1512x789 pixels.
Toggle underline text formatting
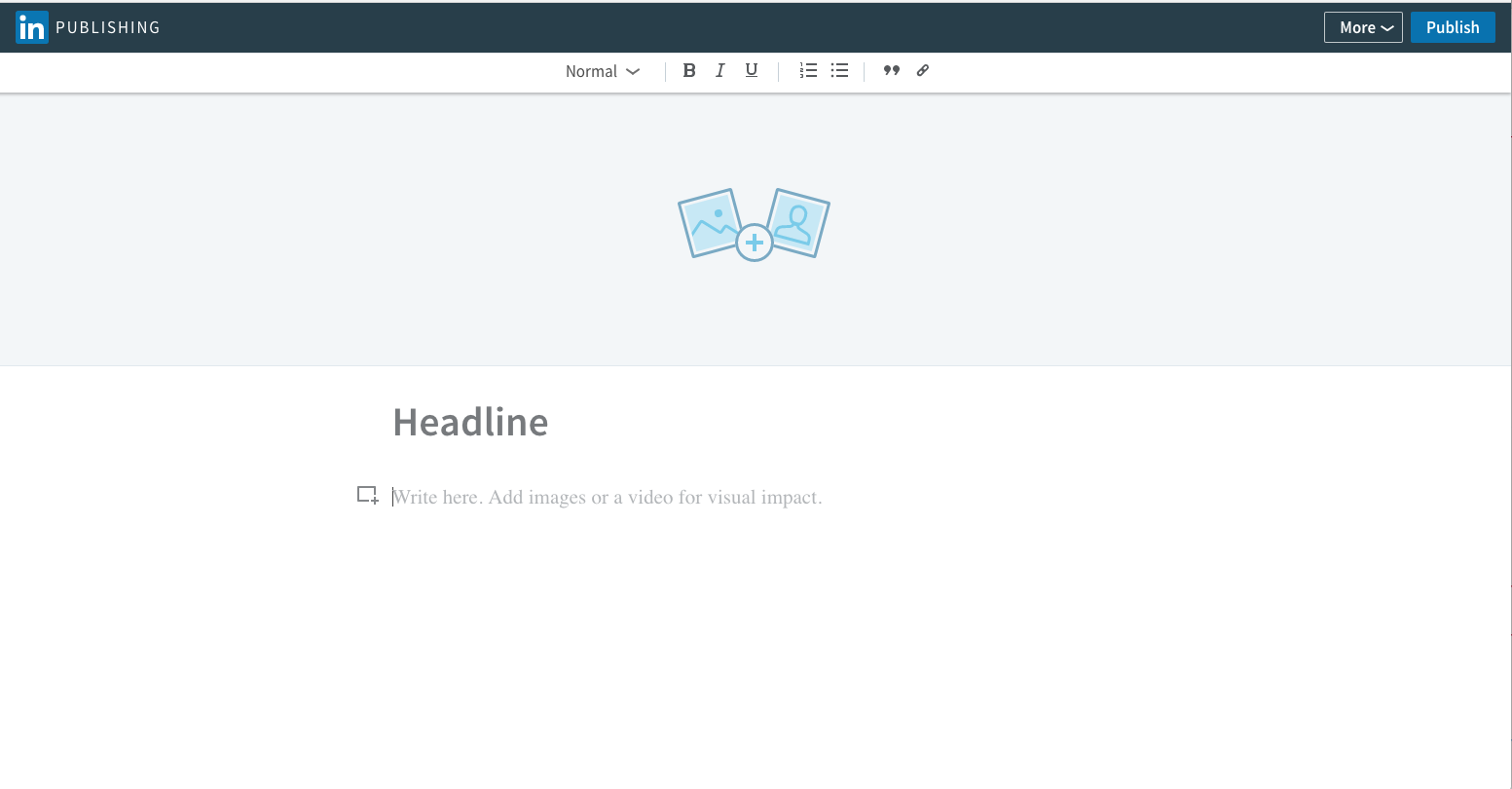[x=752, y=70]
